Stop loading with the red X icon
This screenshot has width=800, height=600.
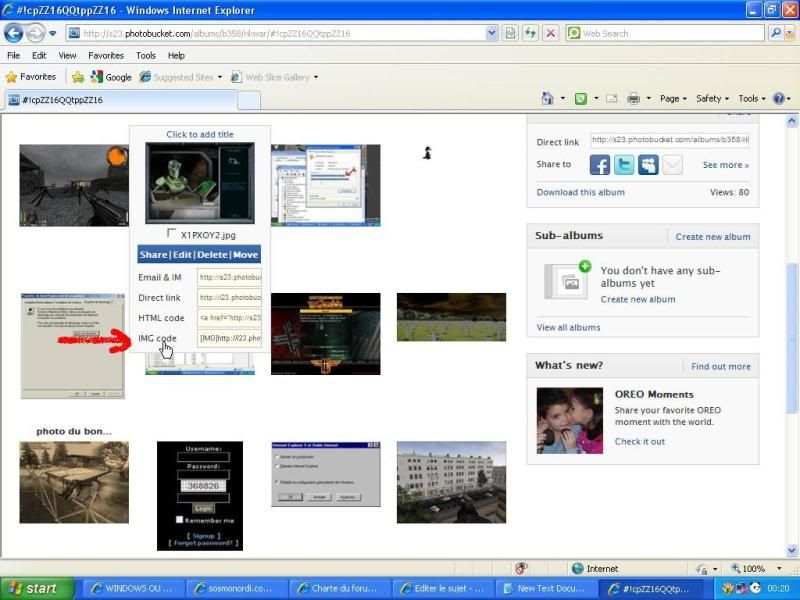551,34
